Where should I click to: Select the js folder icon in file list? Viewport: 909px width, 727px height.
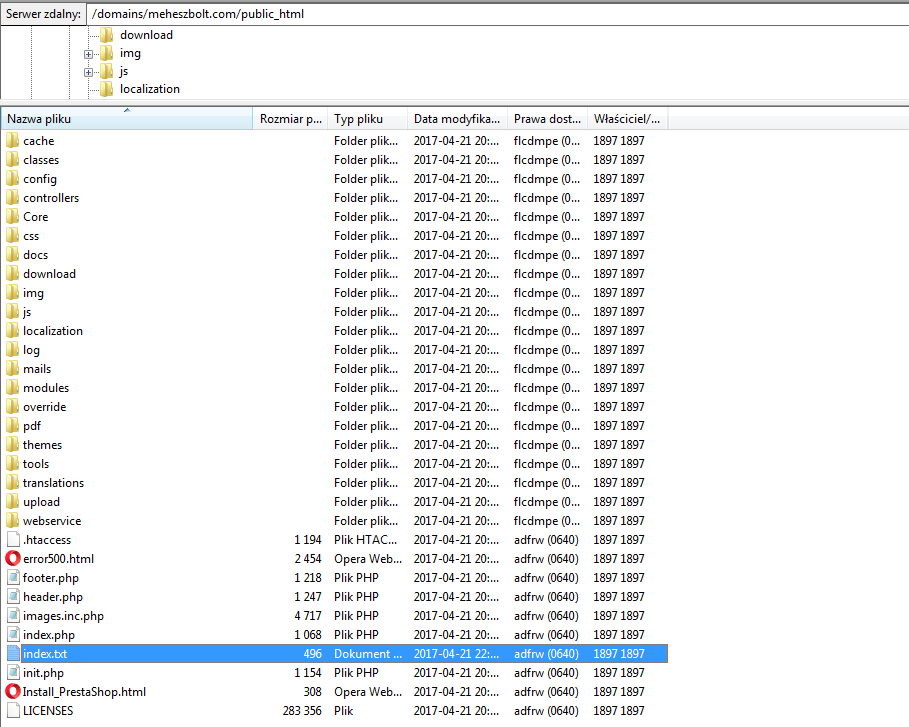(x=13, y=311)
